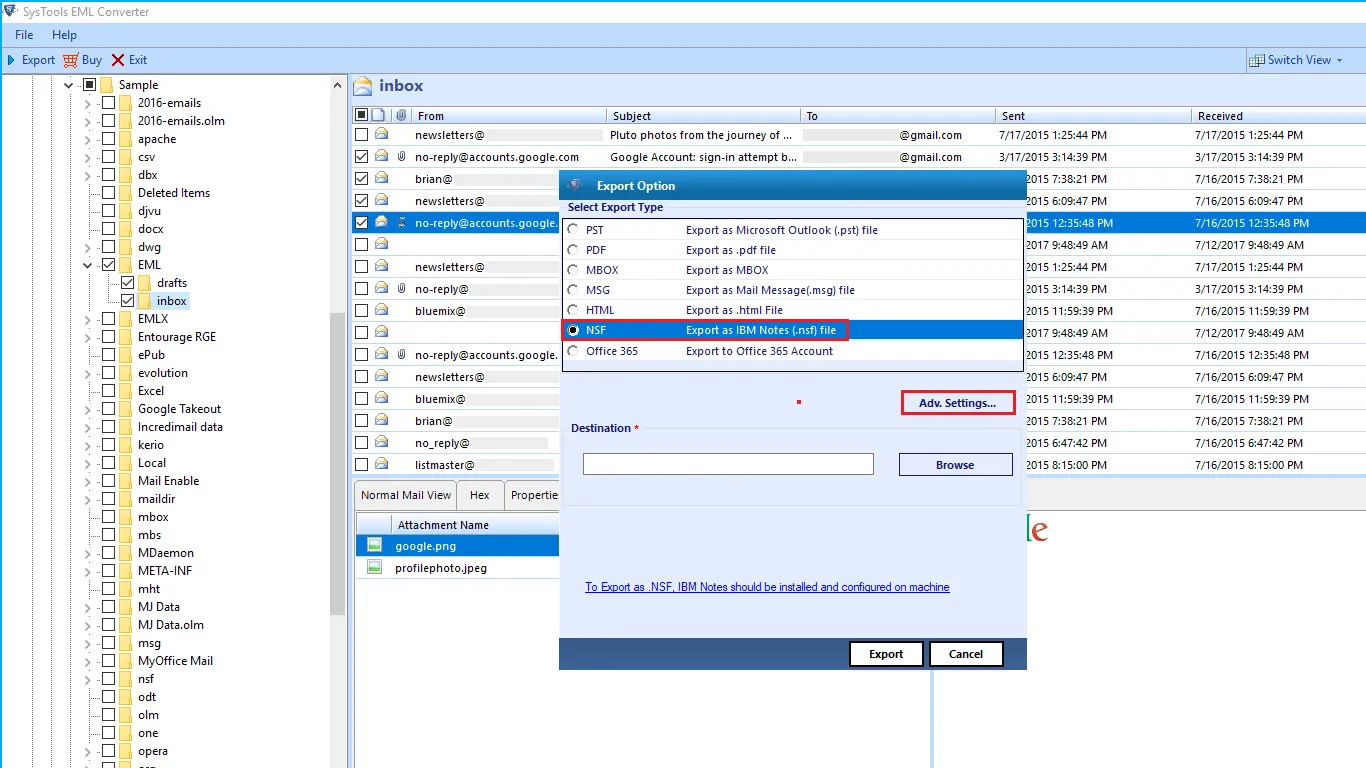
Task: Click Export in the Export Option dialog
Action: [886, 654]
